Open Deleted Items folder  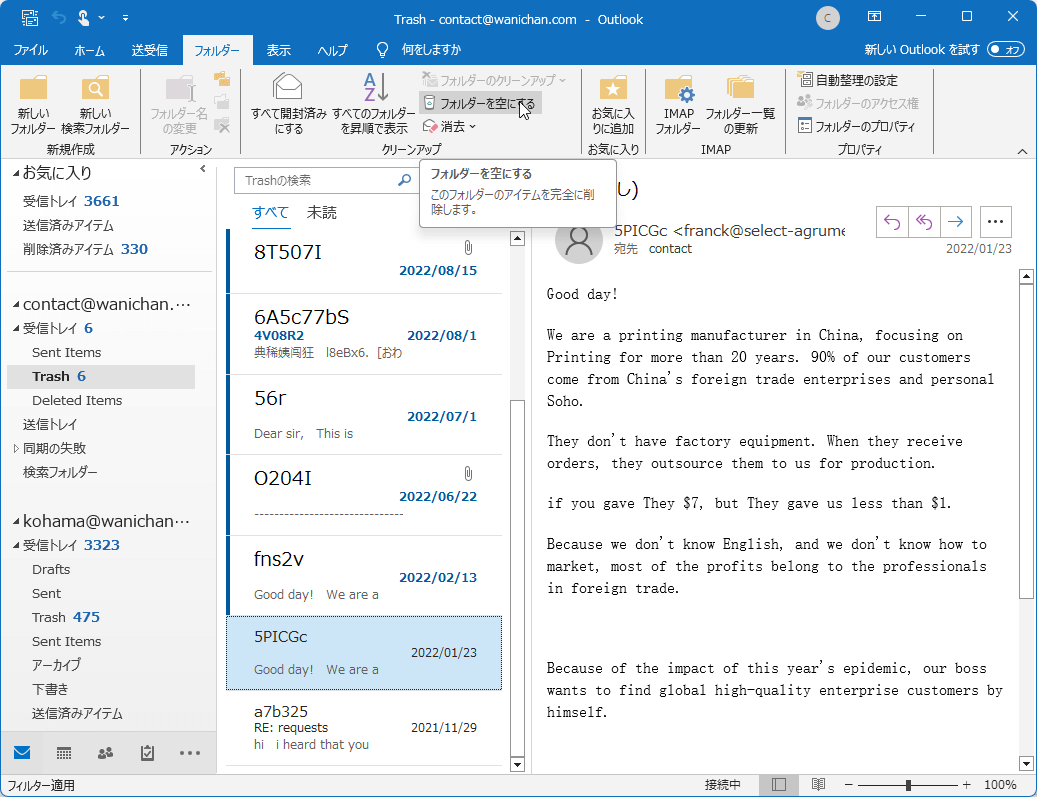(x=77, y=400)
